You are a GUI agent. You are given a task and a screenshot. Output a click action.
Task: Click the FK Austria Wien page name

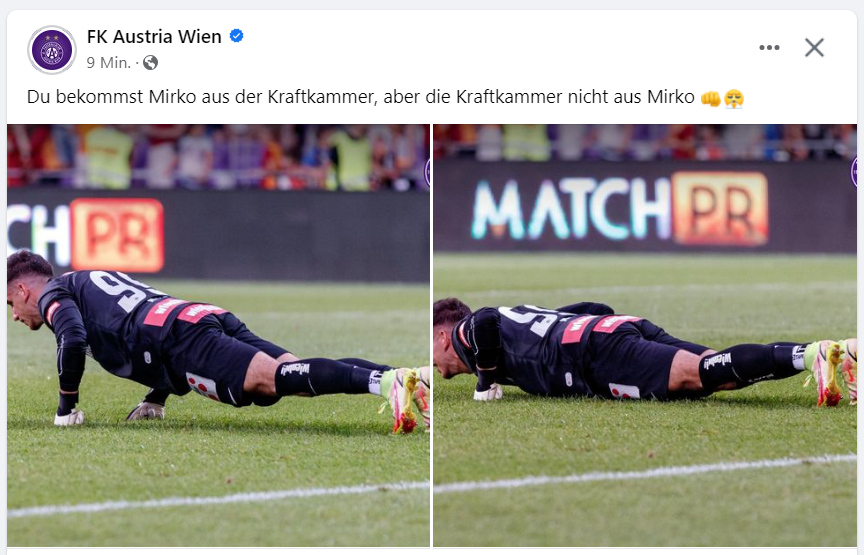click(x=154, y=36)
